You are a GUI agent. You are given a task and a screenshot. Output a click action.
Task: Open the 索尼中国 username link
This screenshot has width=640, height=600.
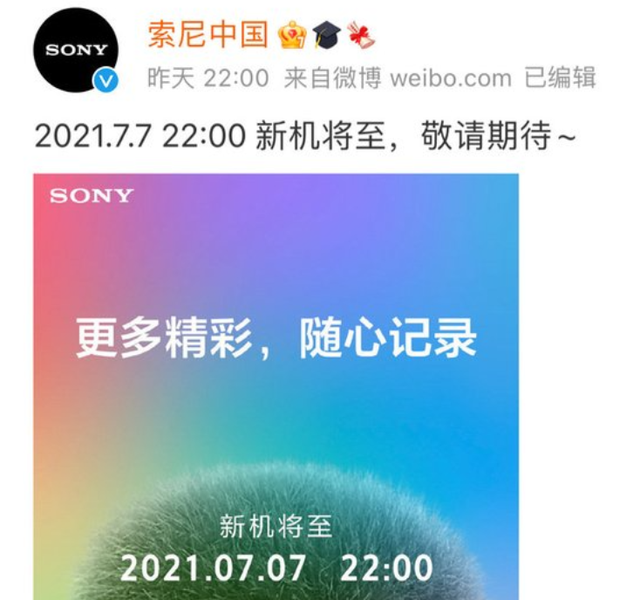tap(208, 34)
